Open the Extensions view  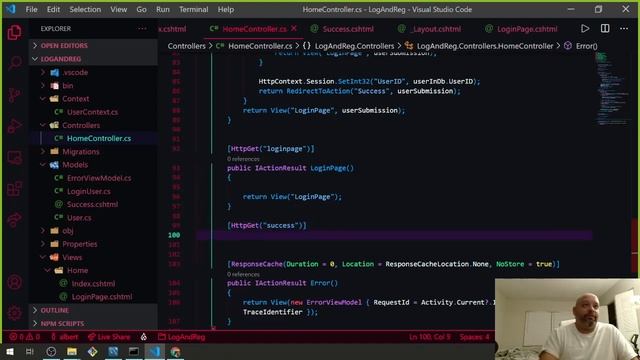[x=15, y=189]
